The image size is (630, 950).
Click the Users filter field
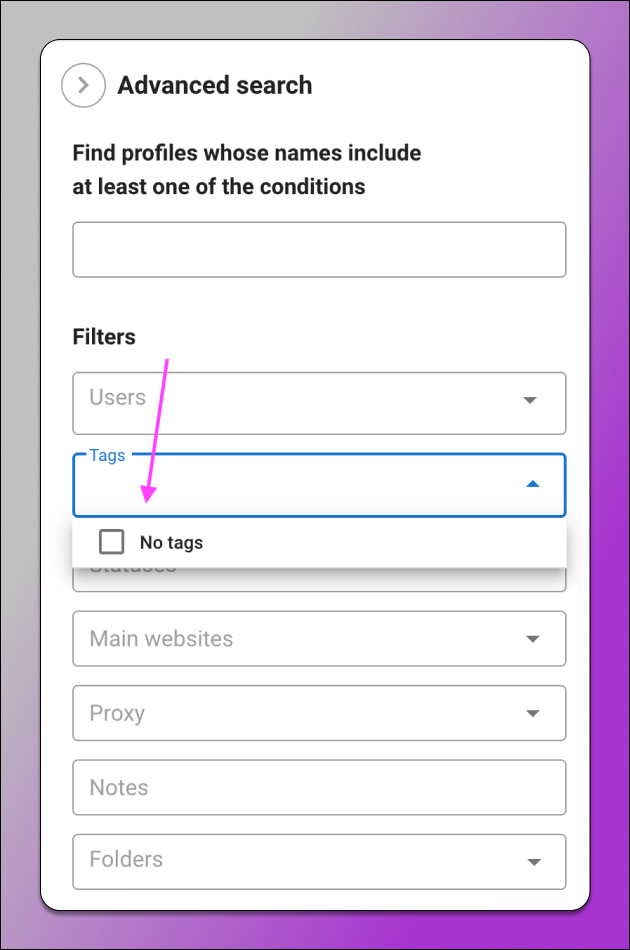[x=319, y=404]
